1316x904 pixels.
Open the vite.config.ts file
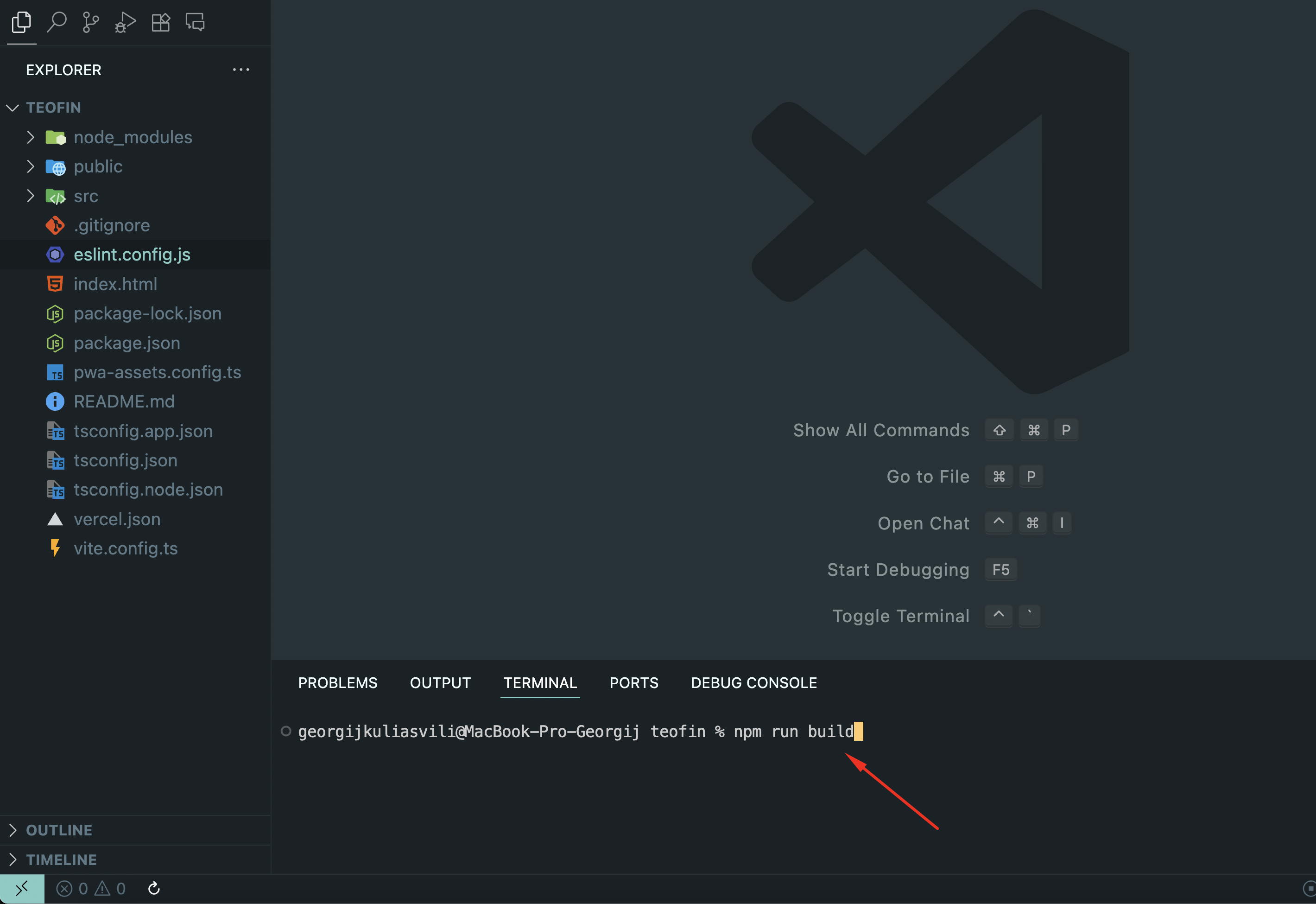click(126, 548)
